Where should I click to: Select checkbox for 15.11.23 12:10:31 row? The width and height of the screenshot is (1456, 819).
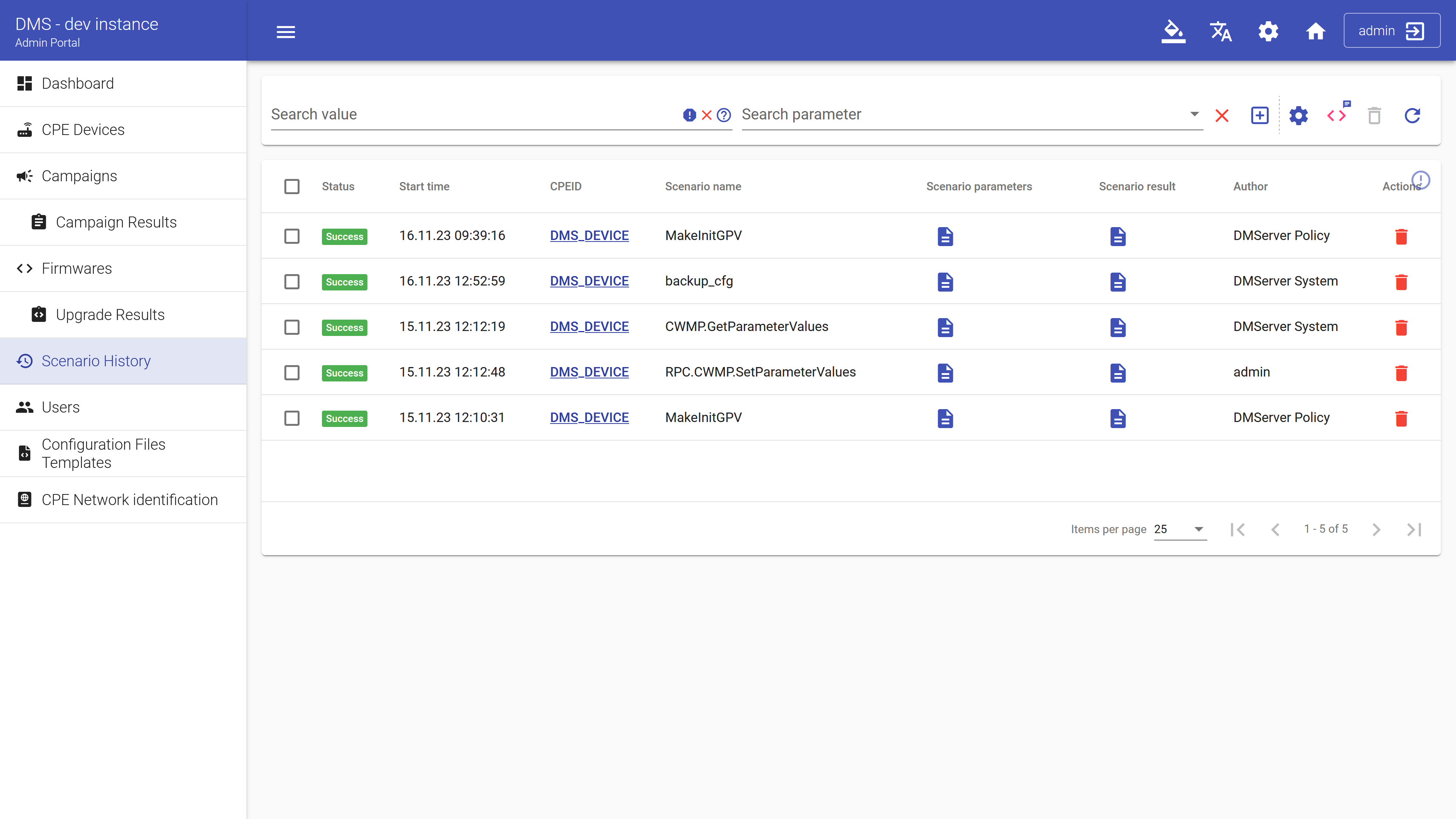coord(292,418)
